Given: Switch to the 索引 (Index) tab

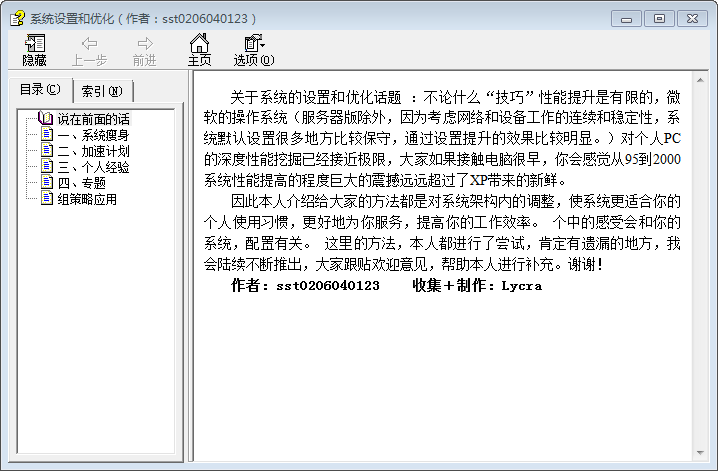Looking at the screenshot, I should (x=102, y=91).
